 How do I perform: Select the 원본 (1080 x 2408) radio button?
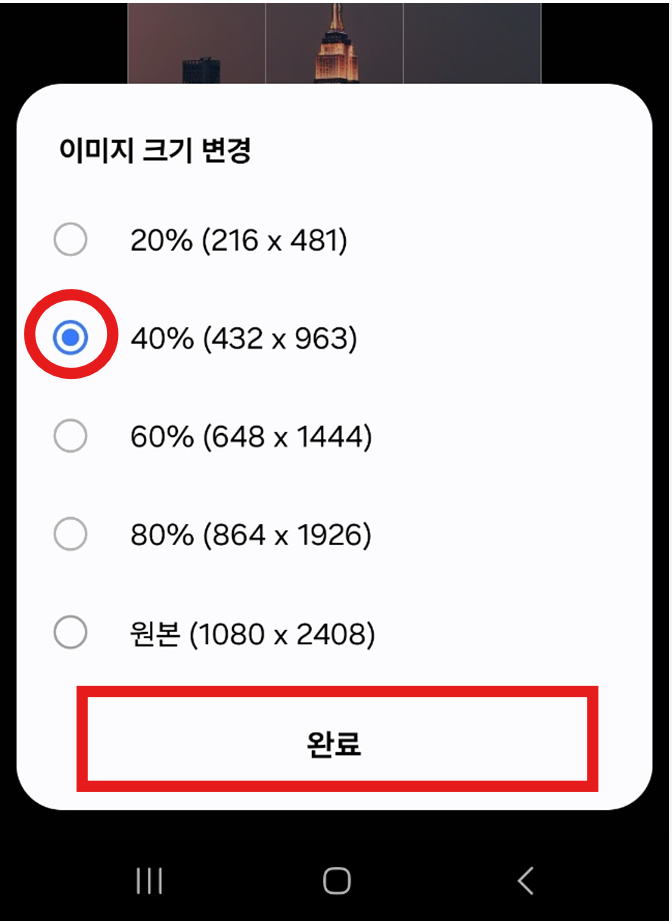[x=70, y=633]
